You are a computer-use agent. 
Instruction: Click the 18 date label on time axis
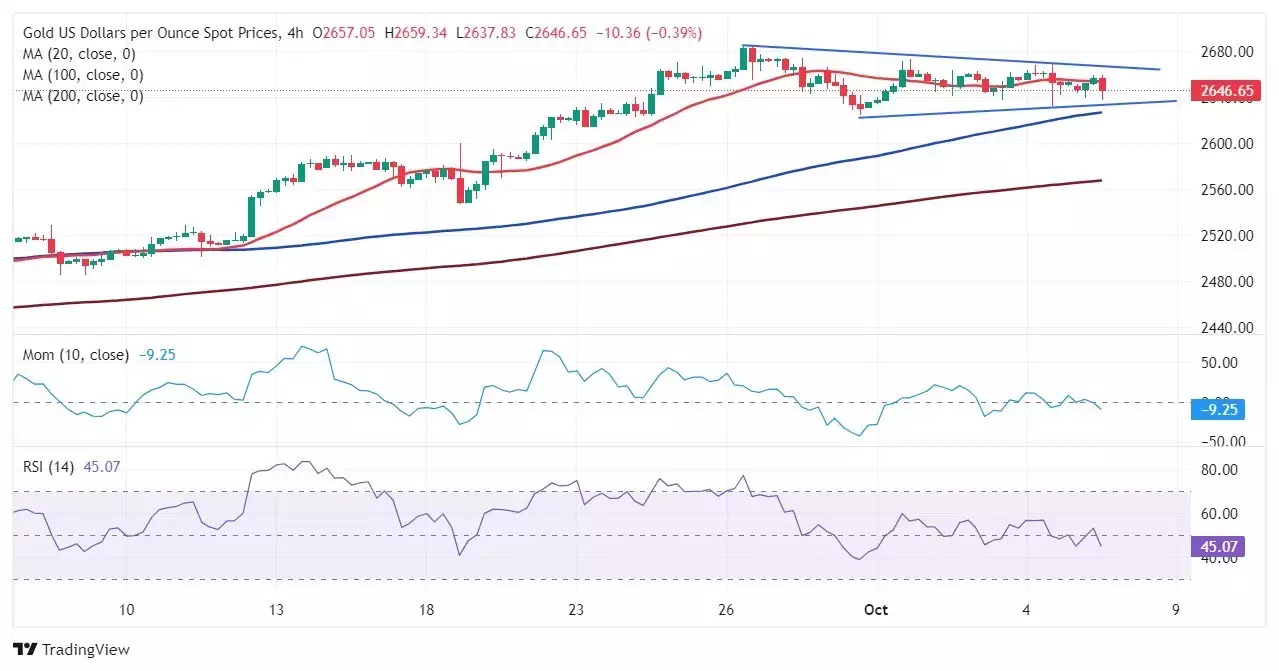tap(426, 609)
